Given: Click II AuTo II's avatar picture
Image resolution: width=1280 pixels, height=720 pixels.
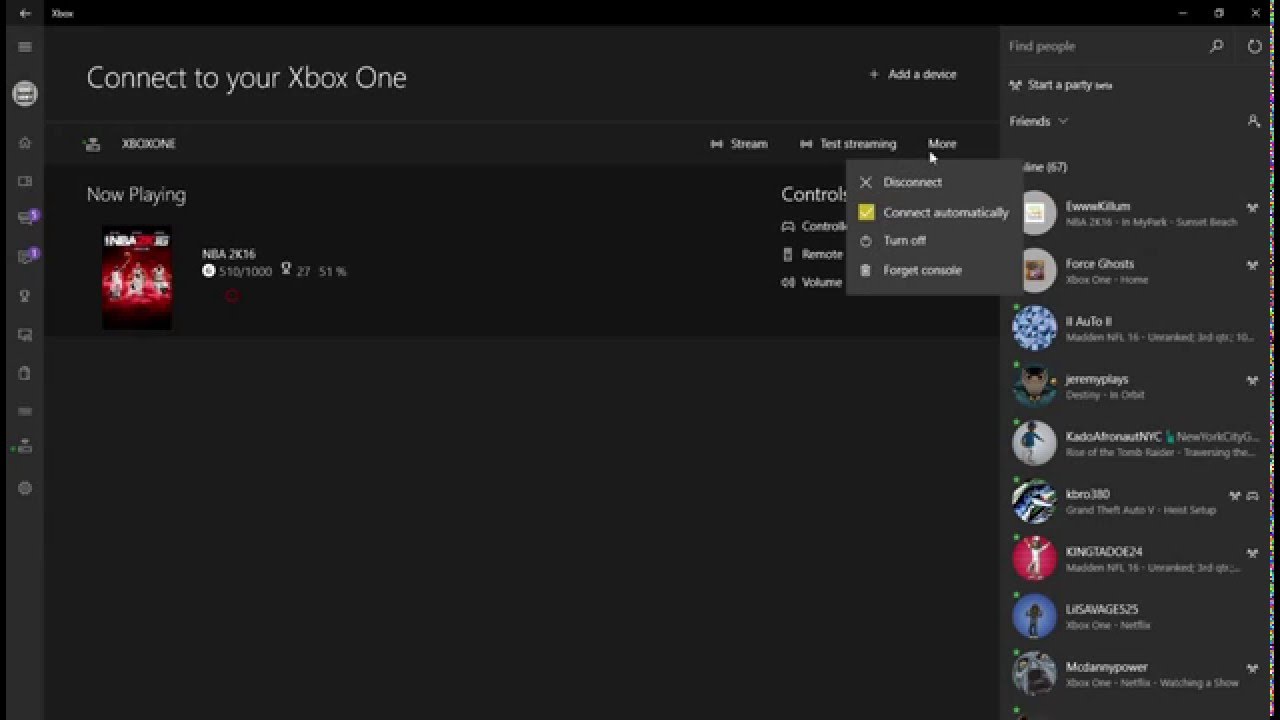Looking at the screenshot, I should (x=1034, y=328).
